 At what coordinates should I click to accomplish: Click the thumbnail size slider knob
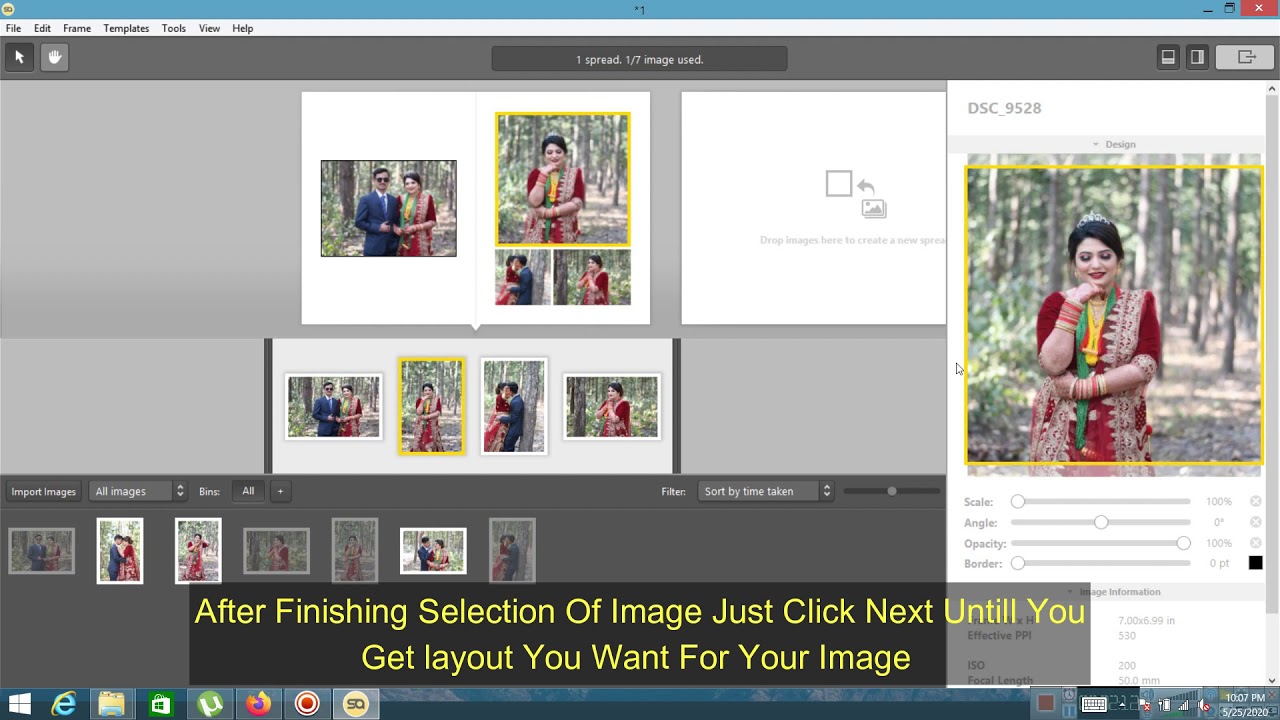[x=892, y=491]
